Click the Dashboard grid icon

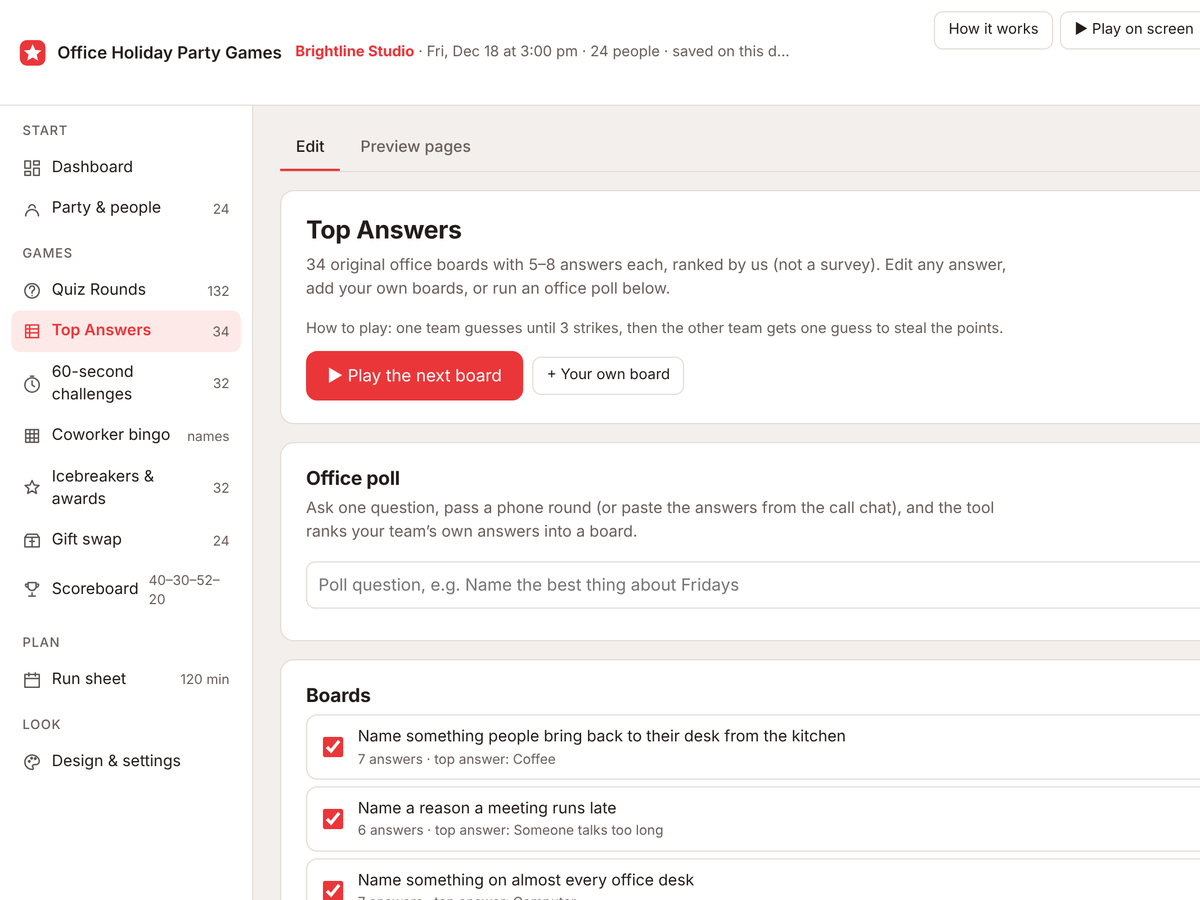coord(32,168)
